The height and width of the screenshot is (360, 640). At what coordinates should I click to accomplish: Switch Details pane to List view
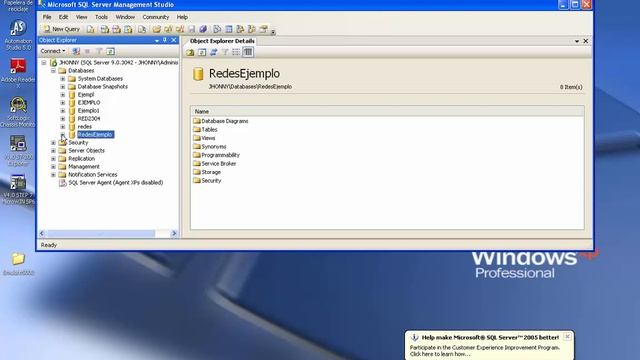(236, 52)
